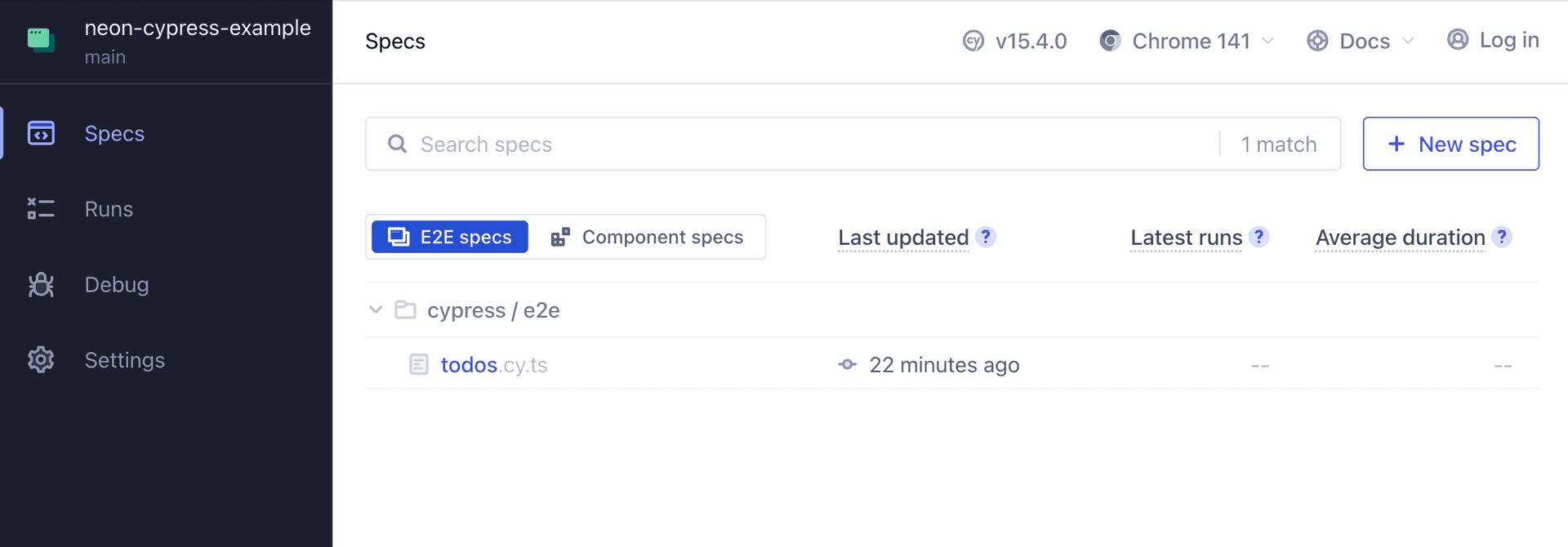The width and height of the screenshot is (1568, 547).
Task: Switch to E2E specs view
Action: [450, 237]
